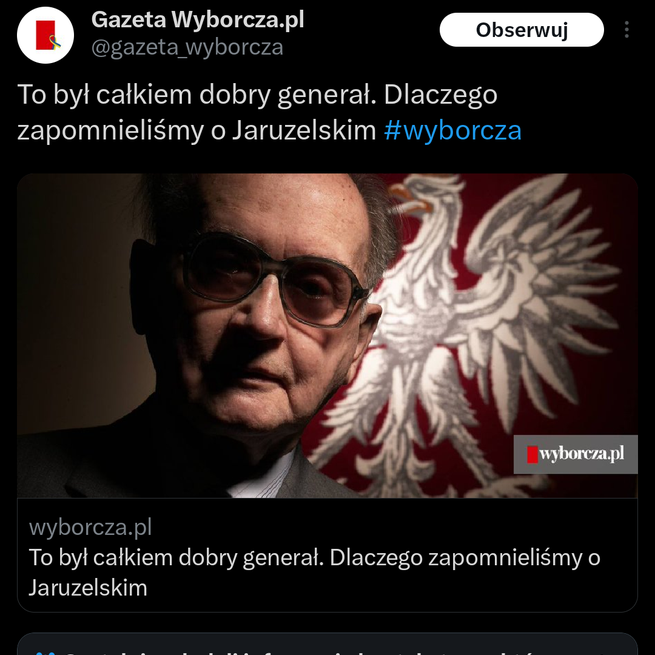Open the Gazeta Wyborcza.pl display name
The image size is (655, 655).
198,20
